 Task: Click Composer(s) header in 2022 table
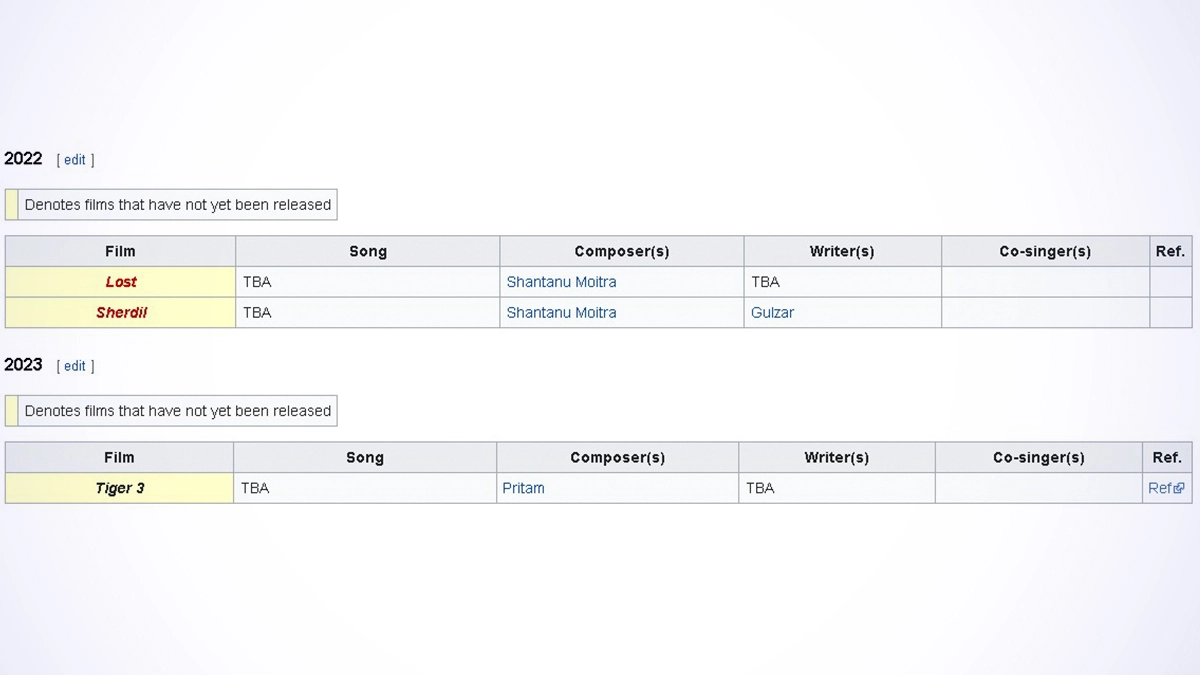(621, 252)
